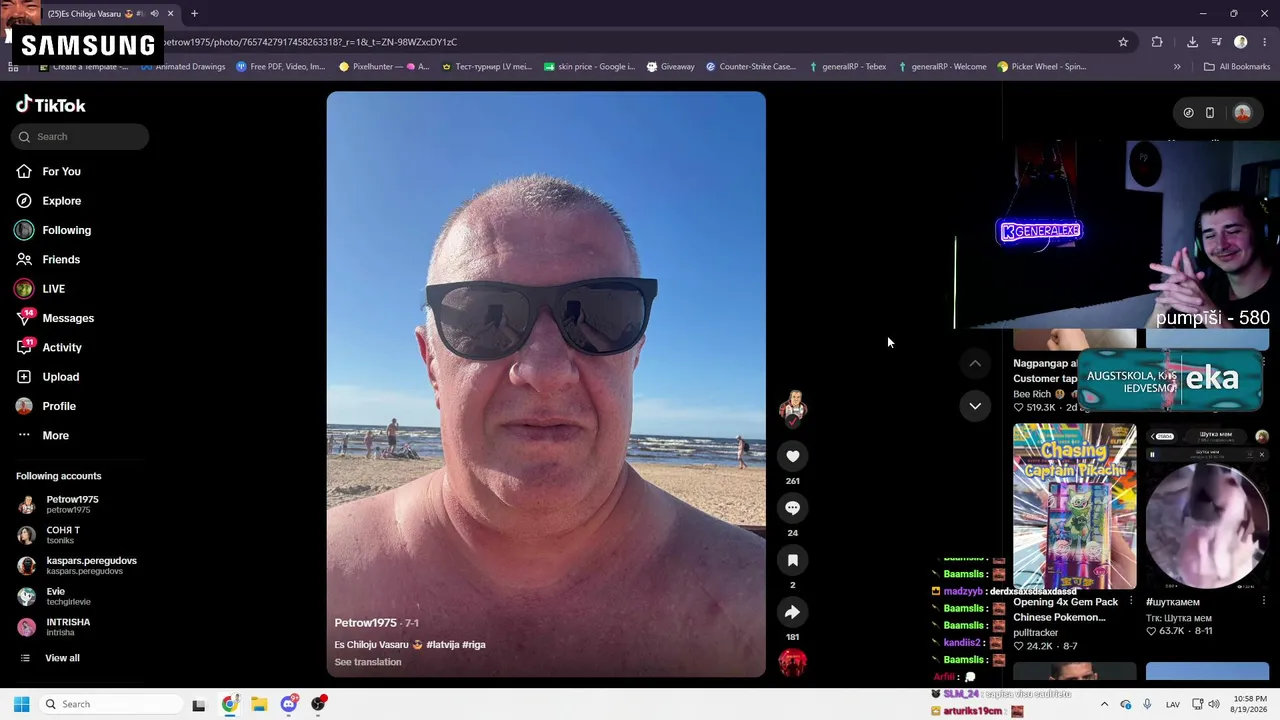Open the Pixelhunter bookmark
The image size is (1280, 720).
[384, 67]
